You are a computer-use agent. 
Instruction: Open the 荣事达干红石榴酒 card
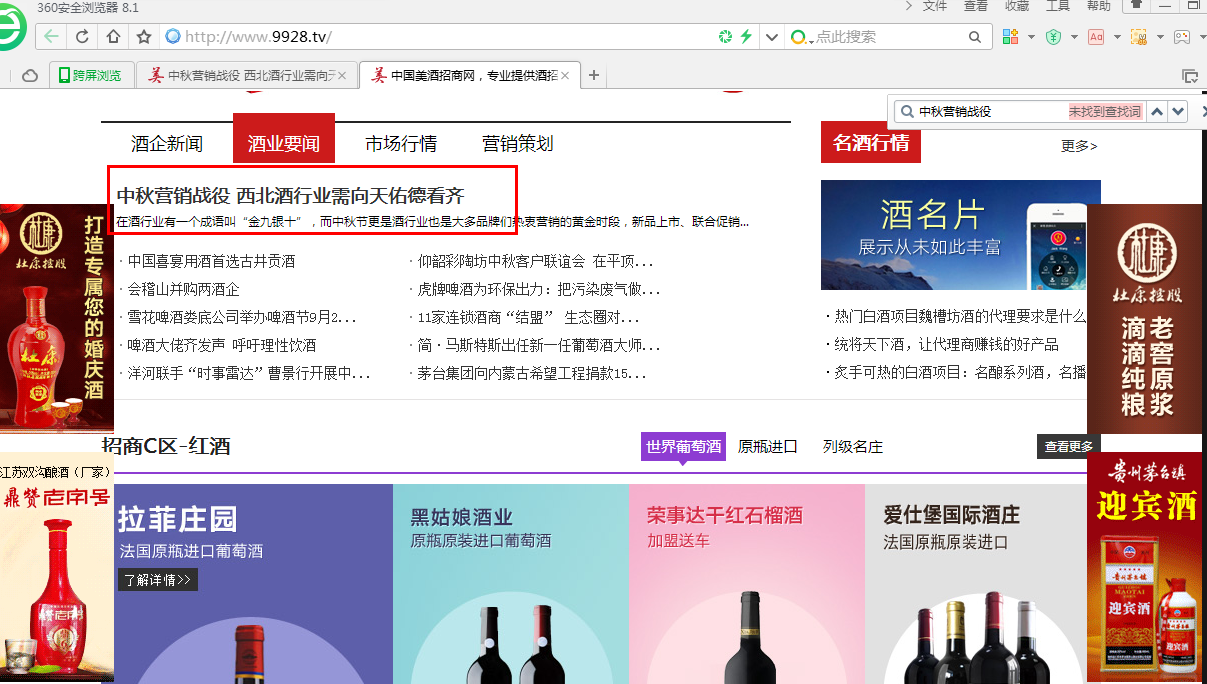pyautogui.click(x=747, y=584)
